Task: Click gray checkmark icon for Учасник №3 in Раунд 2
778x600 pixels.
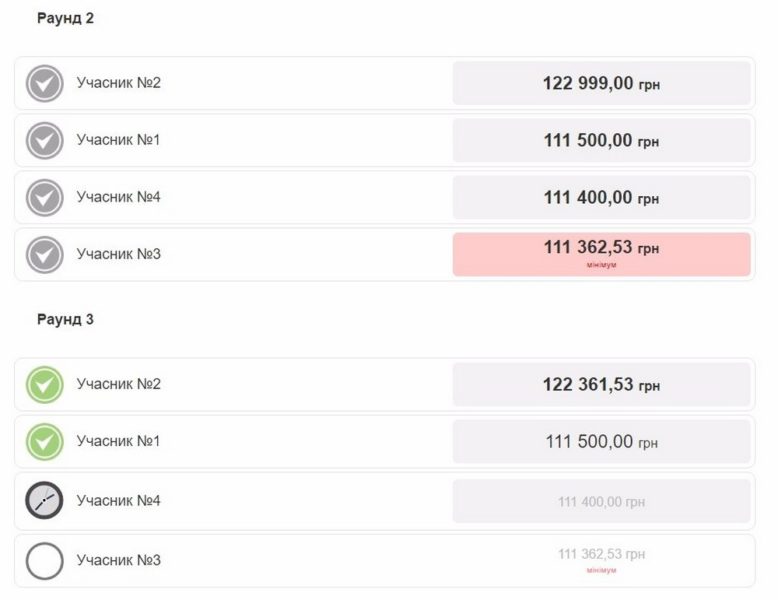Action: 44,255
